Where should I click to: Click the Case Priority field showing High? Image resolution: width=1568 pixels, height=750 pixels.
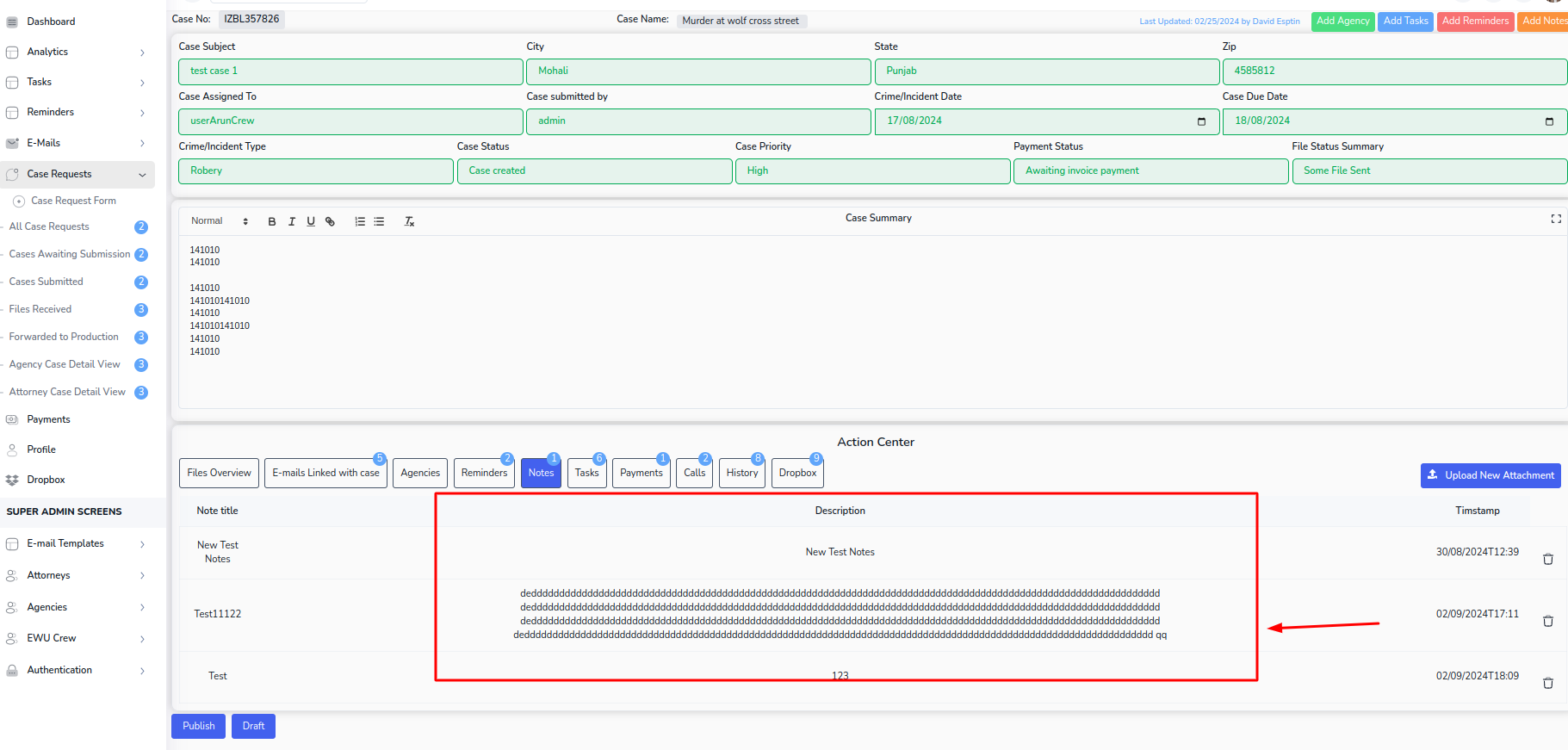[872, 171]
